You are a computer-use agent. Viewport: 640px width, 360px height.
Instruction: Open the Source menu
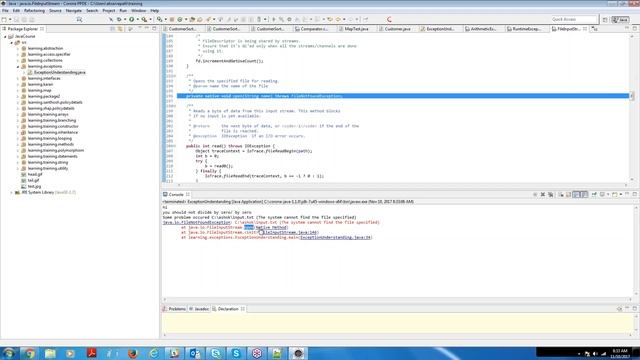(55, 11)
